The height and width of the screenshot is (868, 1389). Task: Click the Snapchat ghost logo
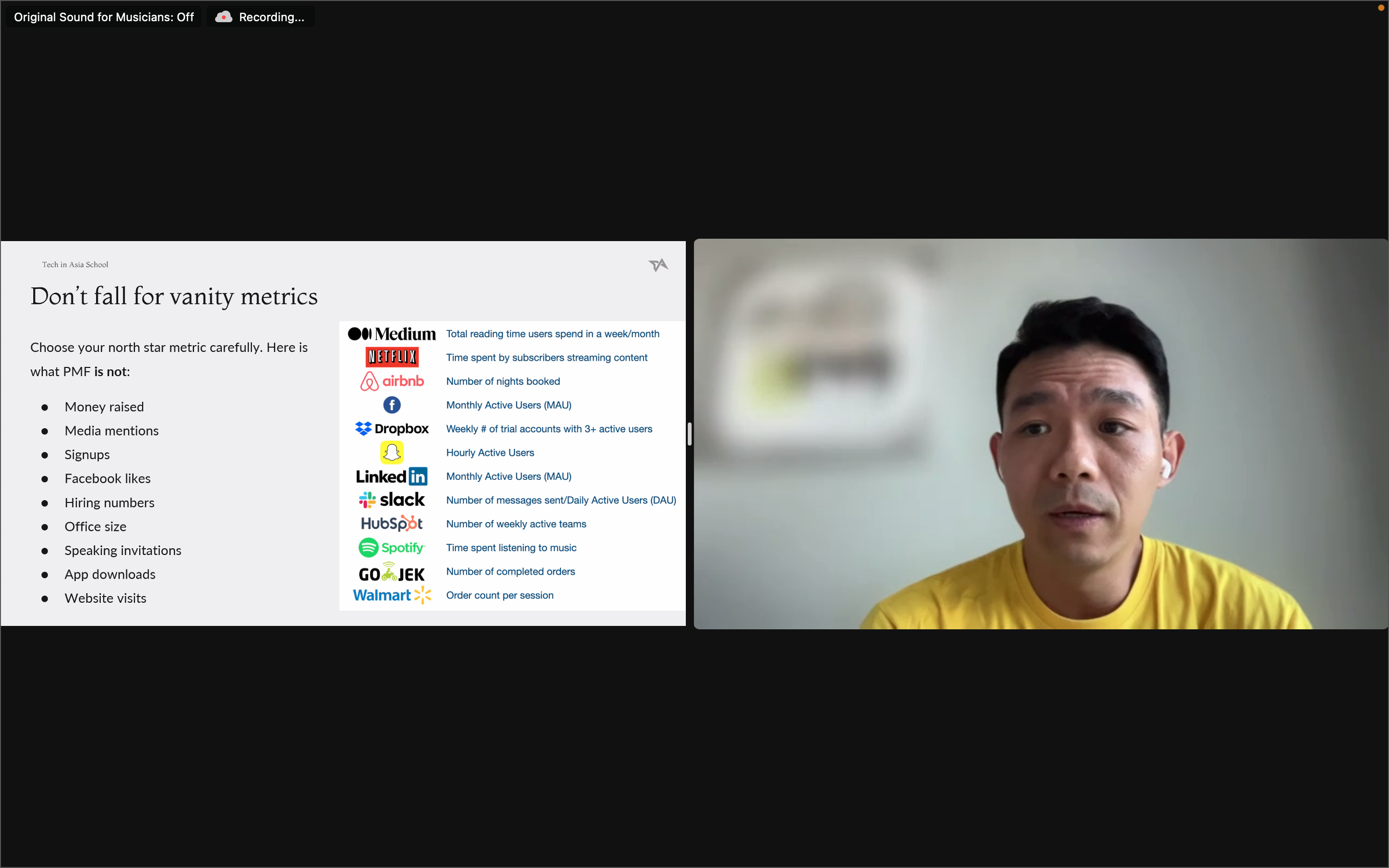(392, 452)
